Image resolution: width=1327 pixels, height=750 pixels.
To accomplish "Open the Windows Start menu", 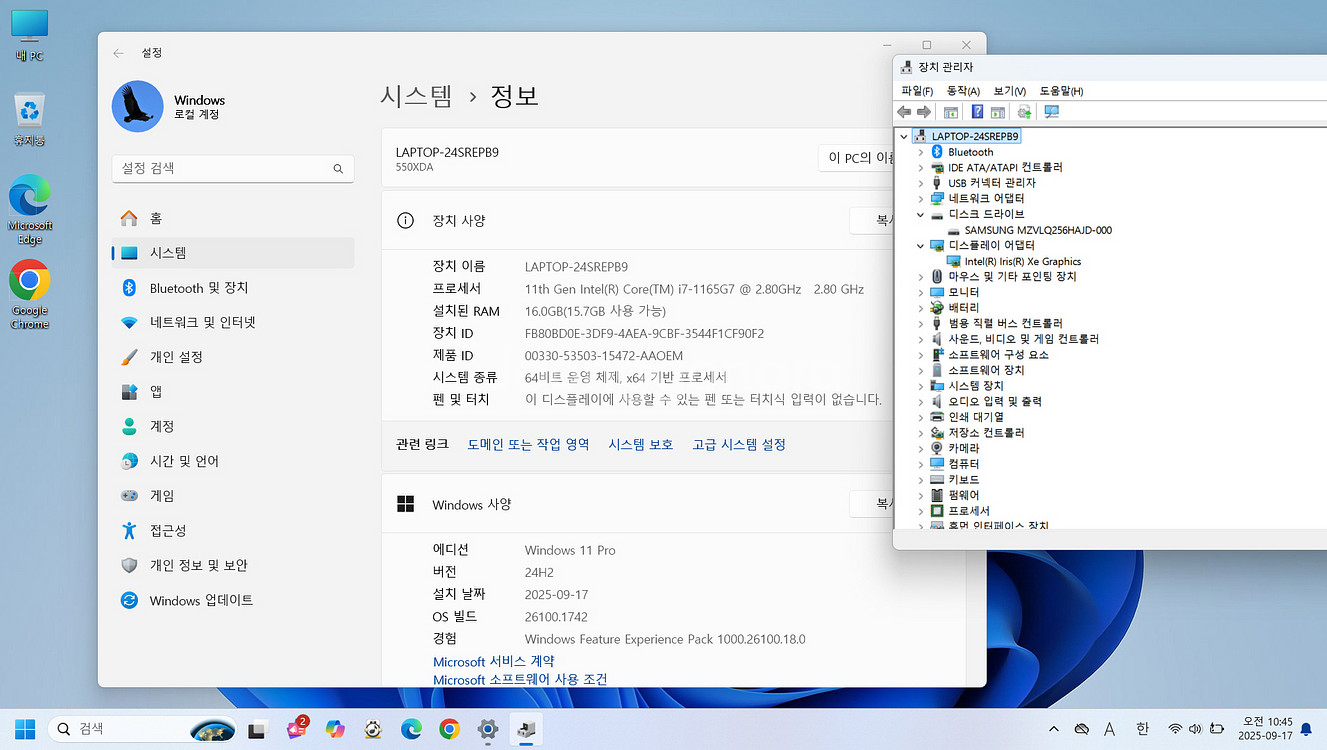I will [x=24, y=729].
